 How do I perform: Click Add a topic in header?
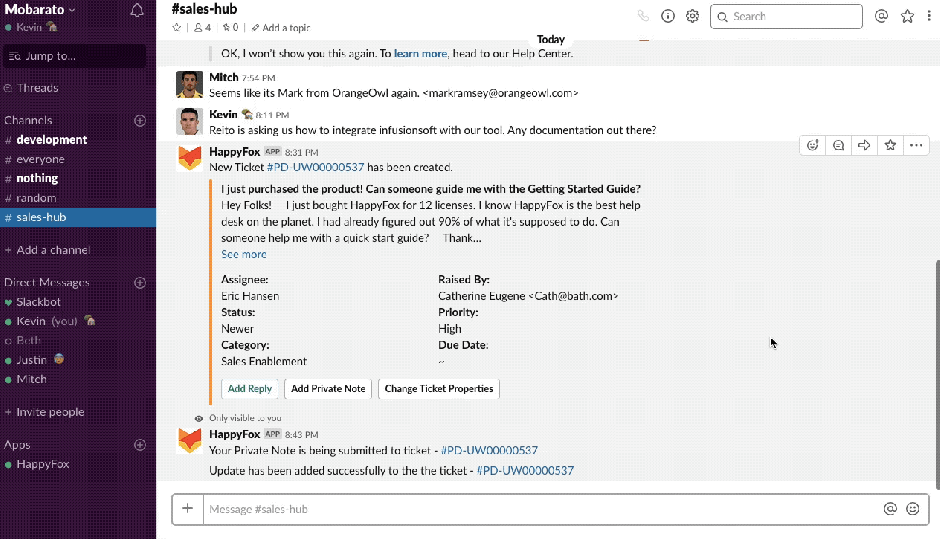coord(281,28)
